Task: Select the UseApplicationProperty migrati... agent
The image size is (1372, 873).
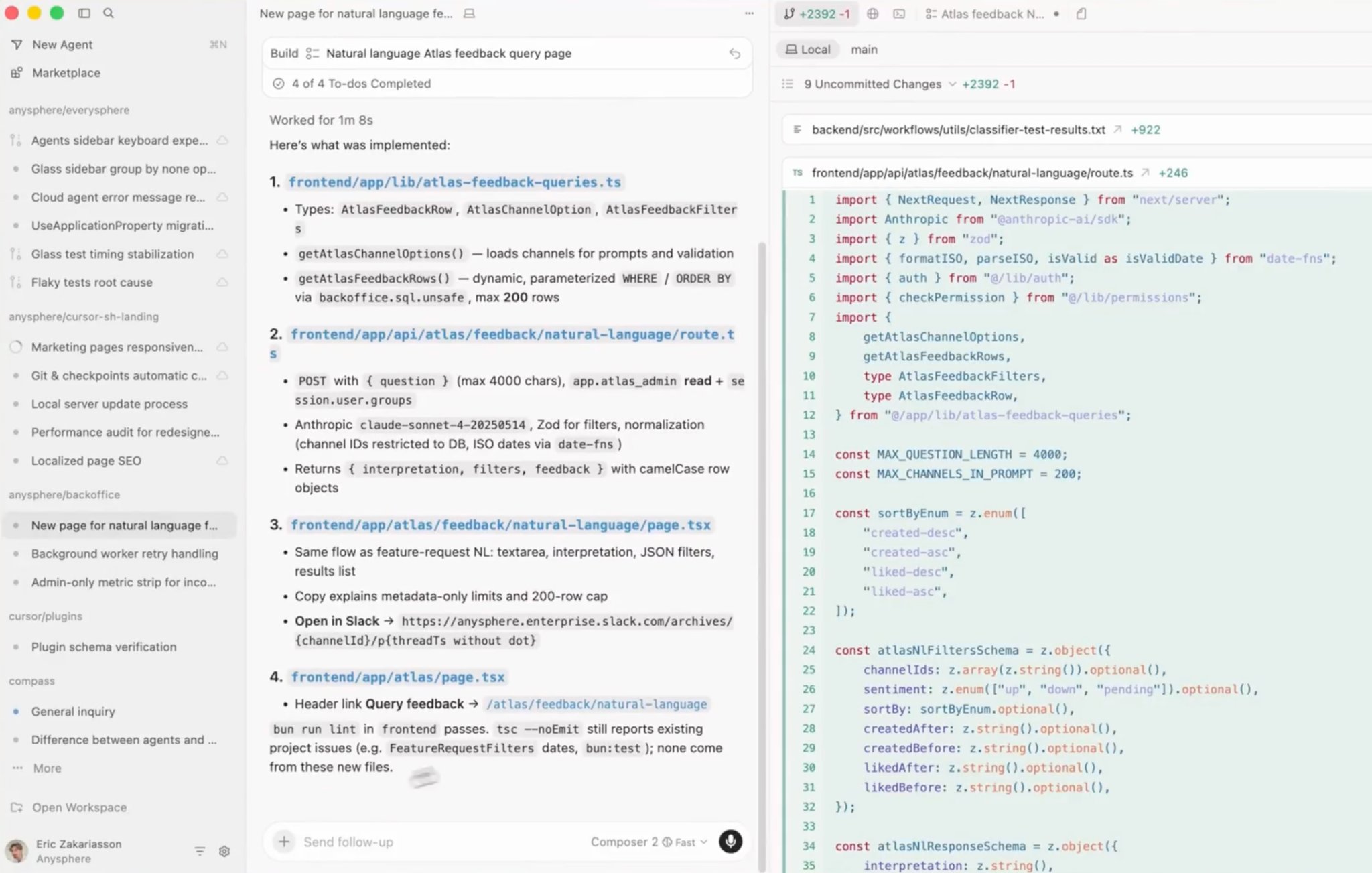Action: [119, 226]
